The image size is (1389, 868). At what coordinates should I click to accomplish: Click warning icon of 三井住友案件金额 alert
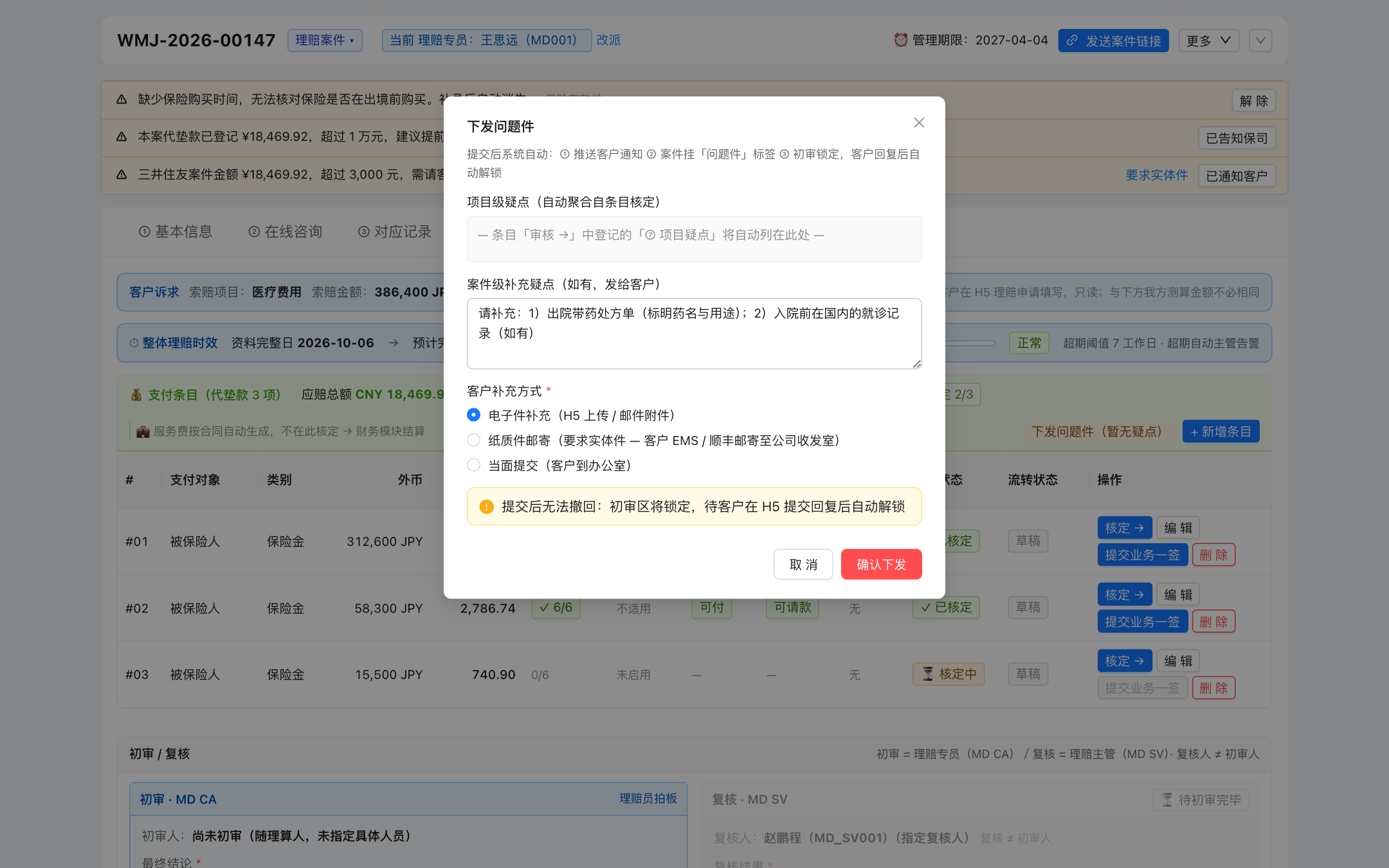[122, 174]
